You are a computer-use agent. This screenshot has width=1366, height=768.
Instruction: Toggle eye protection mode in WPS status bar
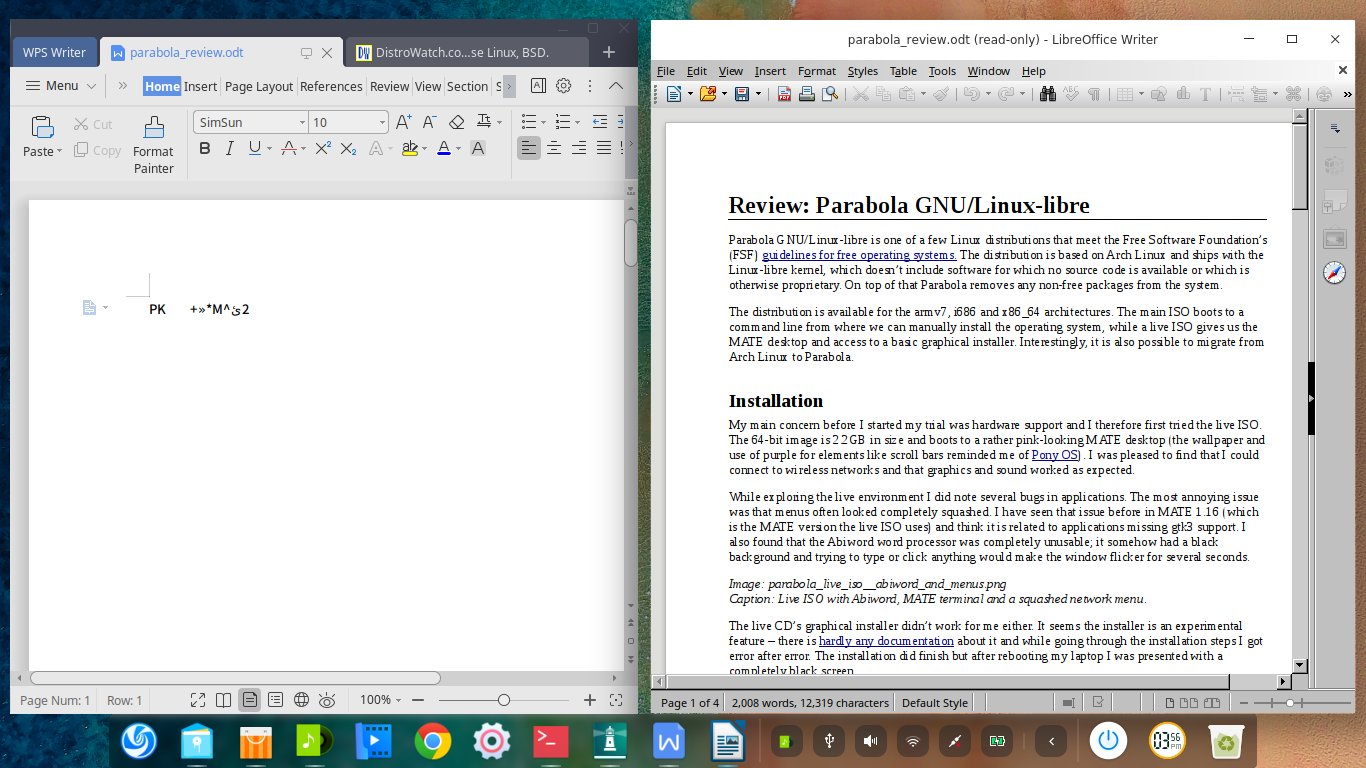pos(326,700)
